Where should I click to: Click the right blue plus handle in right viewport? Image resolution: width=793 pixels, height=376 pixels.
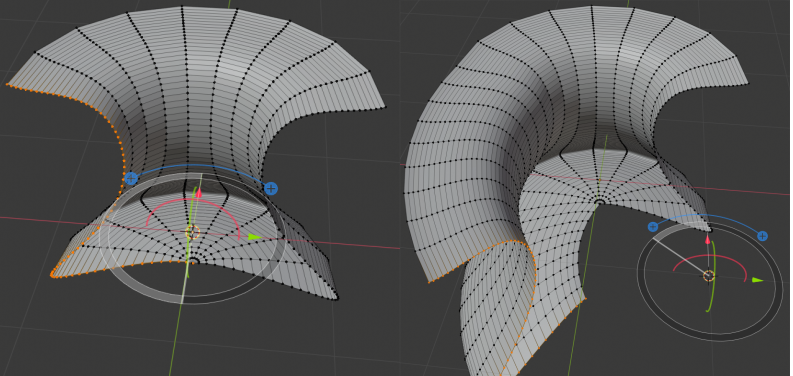pyautogui.click(x=762, y=236)
